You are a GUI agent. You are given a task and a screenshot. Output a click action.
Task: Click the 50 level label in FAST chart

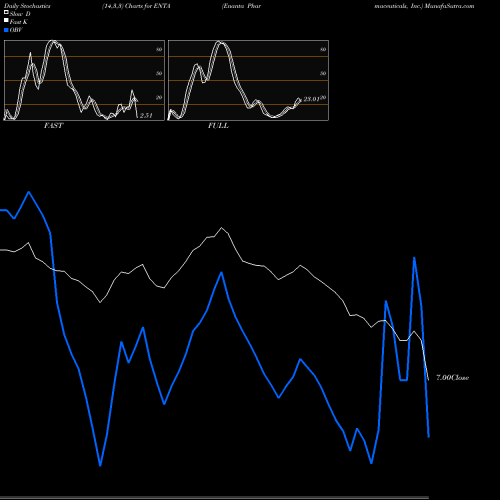(159, 73)
